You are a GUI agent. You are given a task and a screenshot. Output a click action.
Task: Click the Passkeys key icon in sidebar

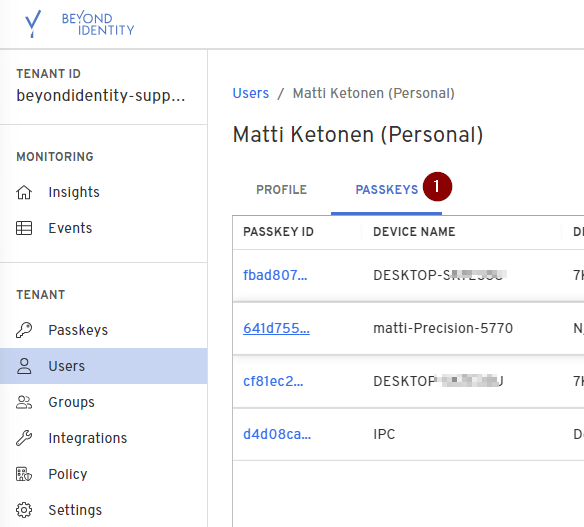(24, 330)
